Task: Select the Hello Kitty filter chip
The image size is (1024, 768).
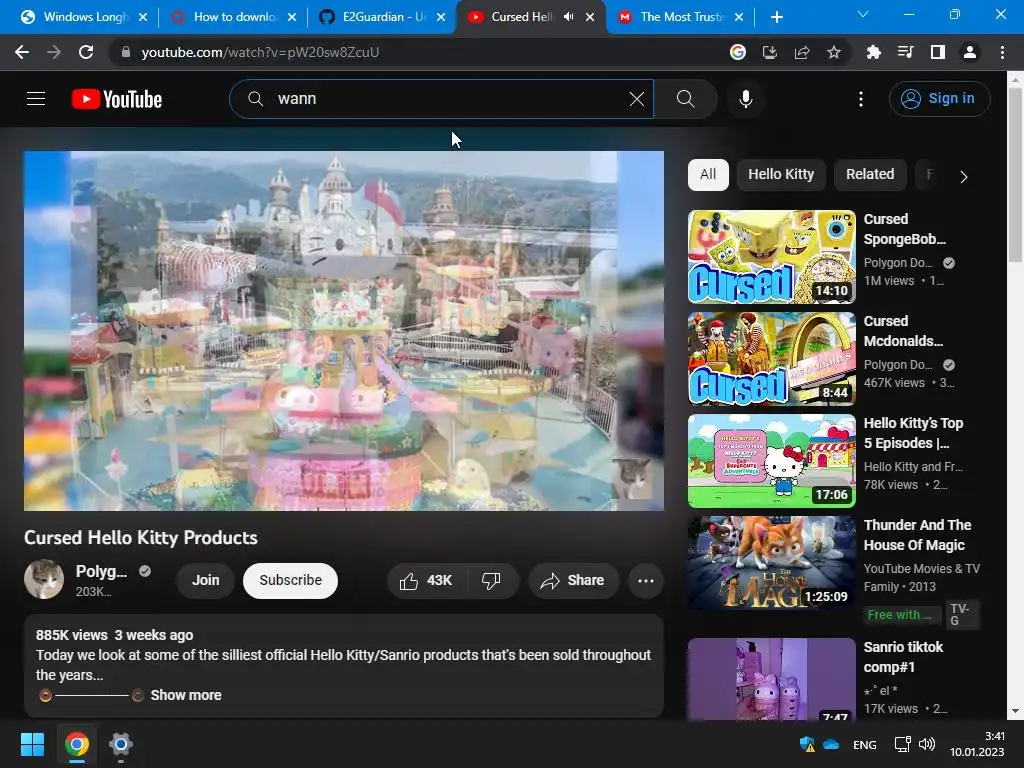Action: (781, 175)
